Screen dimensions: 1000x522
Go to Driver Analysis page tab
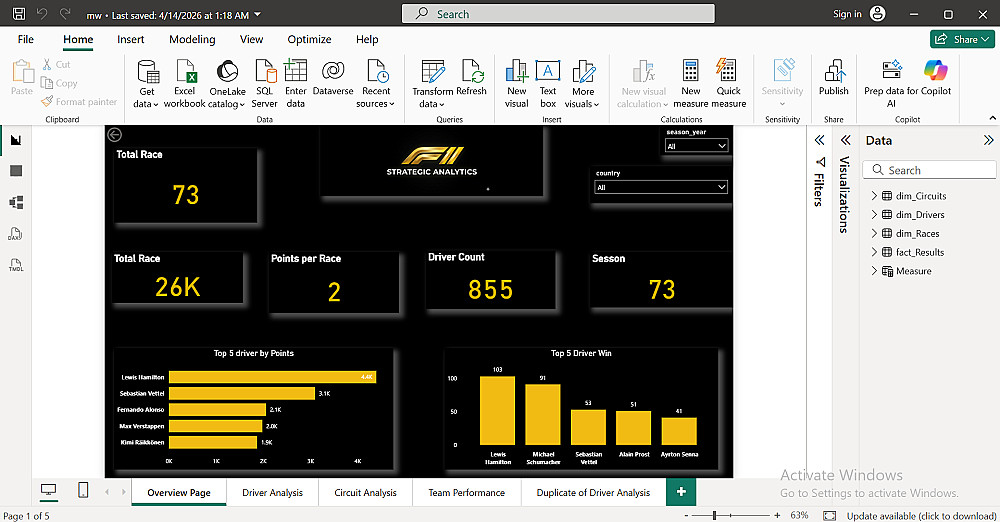pos(272,493)
